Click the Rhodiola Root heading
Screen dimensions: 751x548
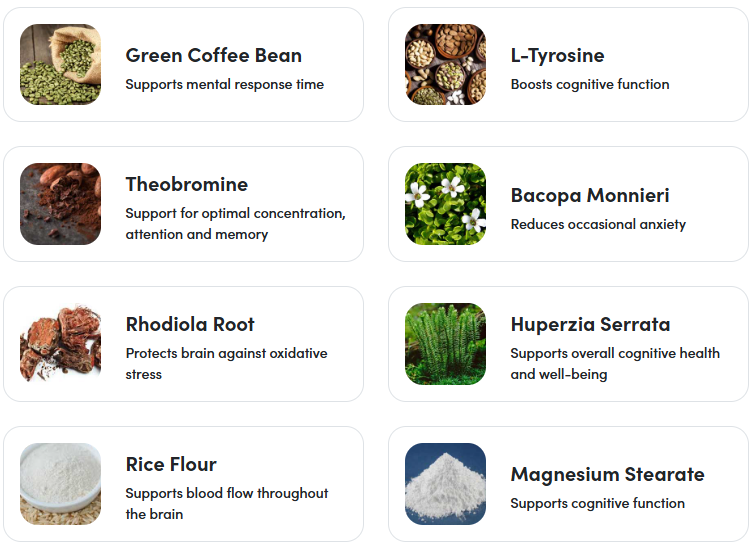click(190, 324)
